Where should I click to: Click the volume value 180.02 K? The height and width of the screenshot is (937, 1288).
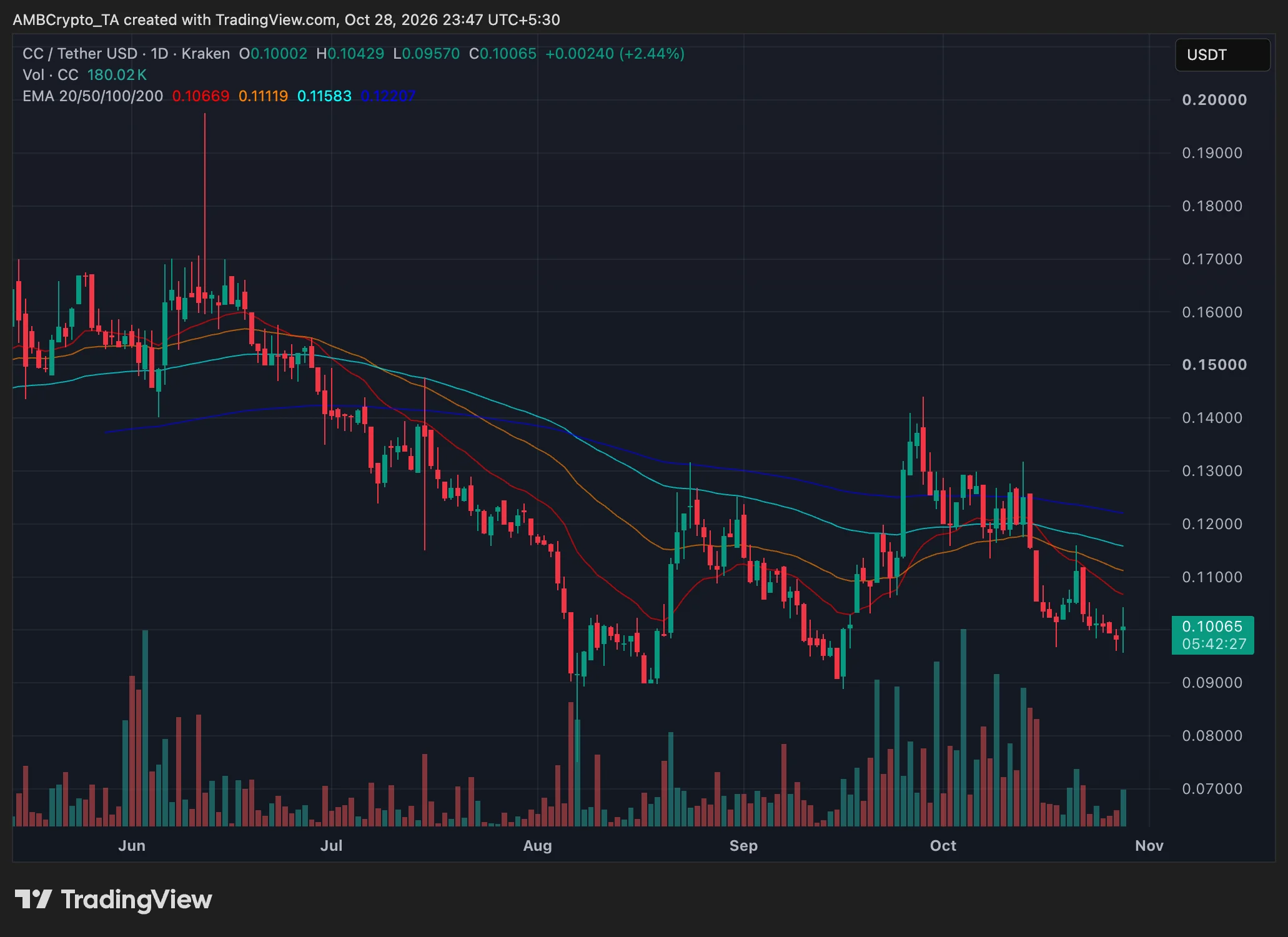pyautogui.click(x=117, y=75)
